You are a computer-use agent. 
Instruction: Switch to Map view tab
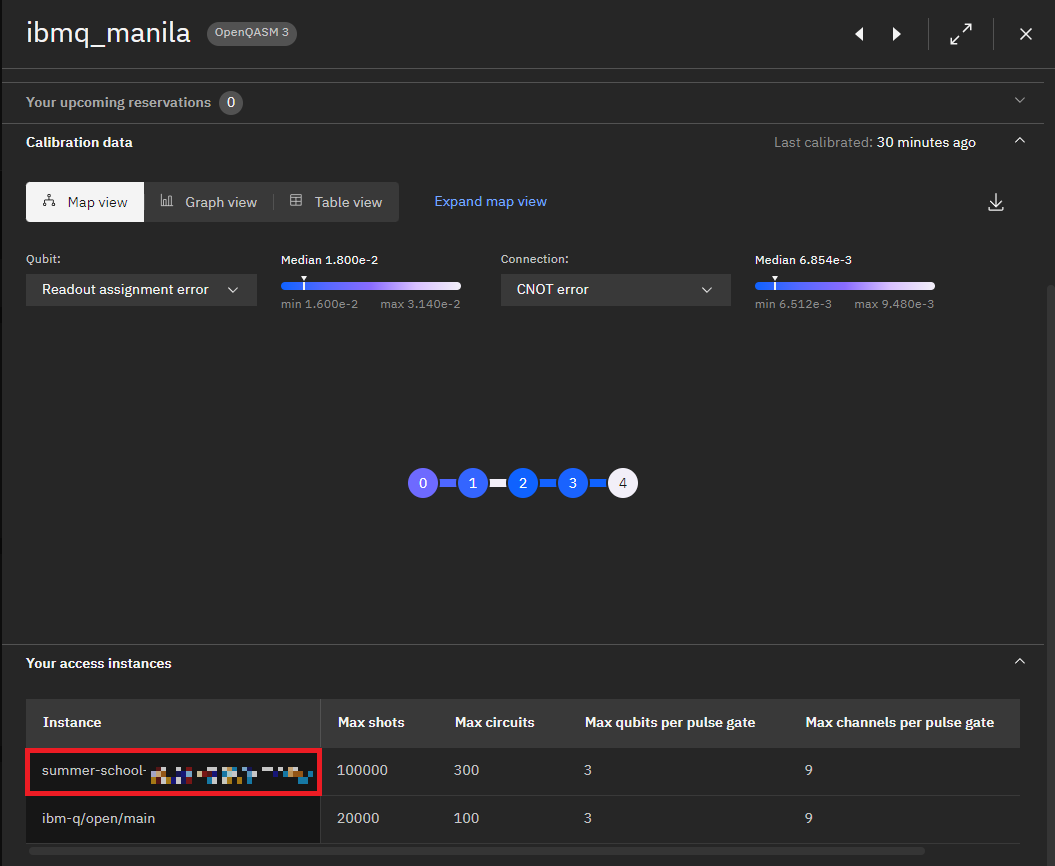pyautogui.click(x=85, y=202)
